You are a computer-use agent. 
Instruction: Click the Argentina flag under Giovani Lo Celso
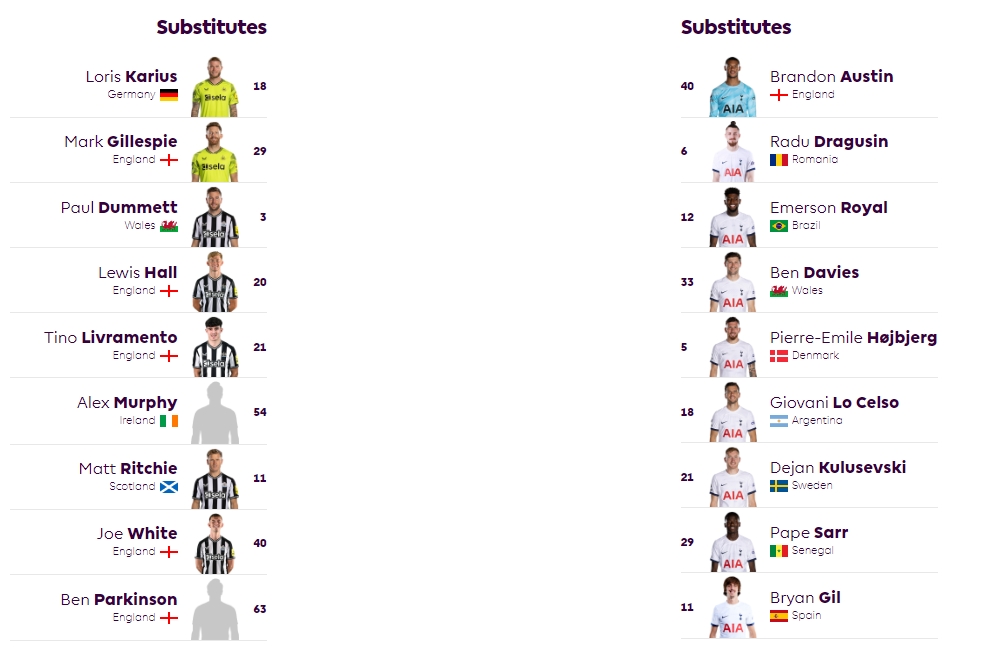(x=779, y=421)
